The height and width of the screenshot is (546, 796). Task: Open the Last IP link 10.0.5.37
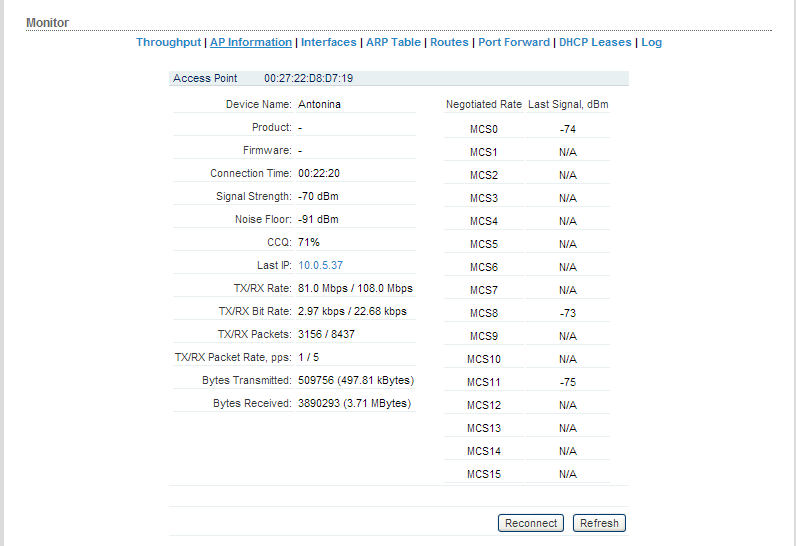(320, 265)
